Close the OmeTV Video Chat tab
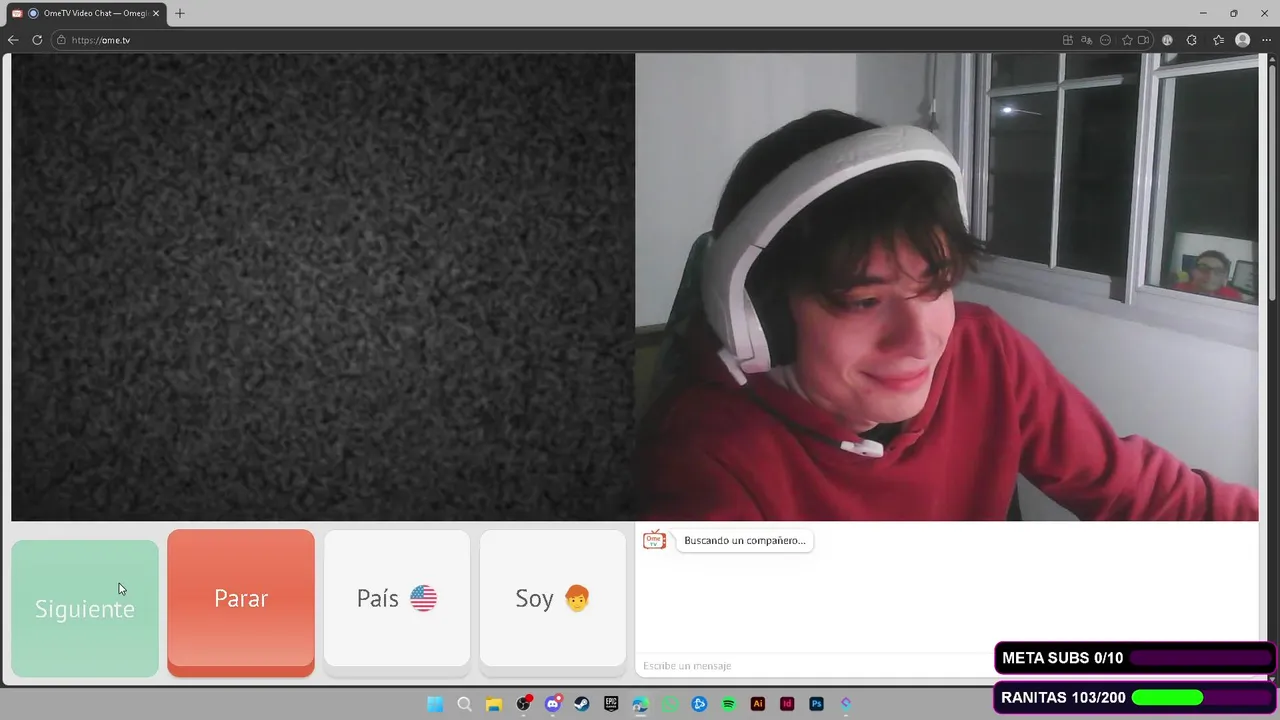Image resolution: width=1280 pixels, height=720 pixels. tap(156, 13)
